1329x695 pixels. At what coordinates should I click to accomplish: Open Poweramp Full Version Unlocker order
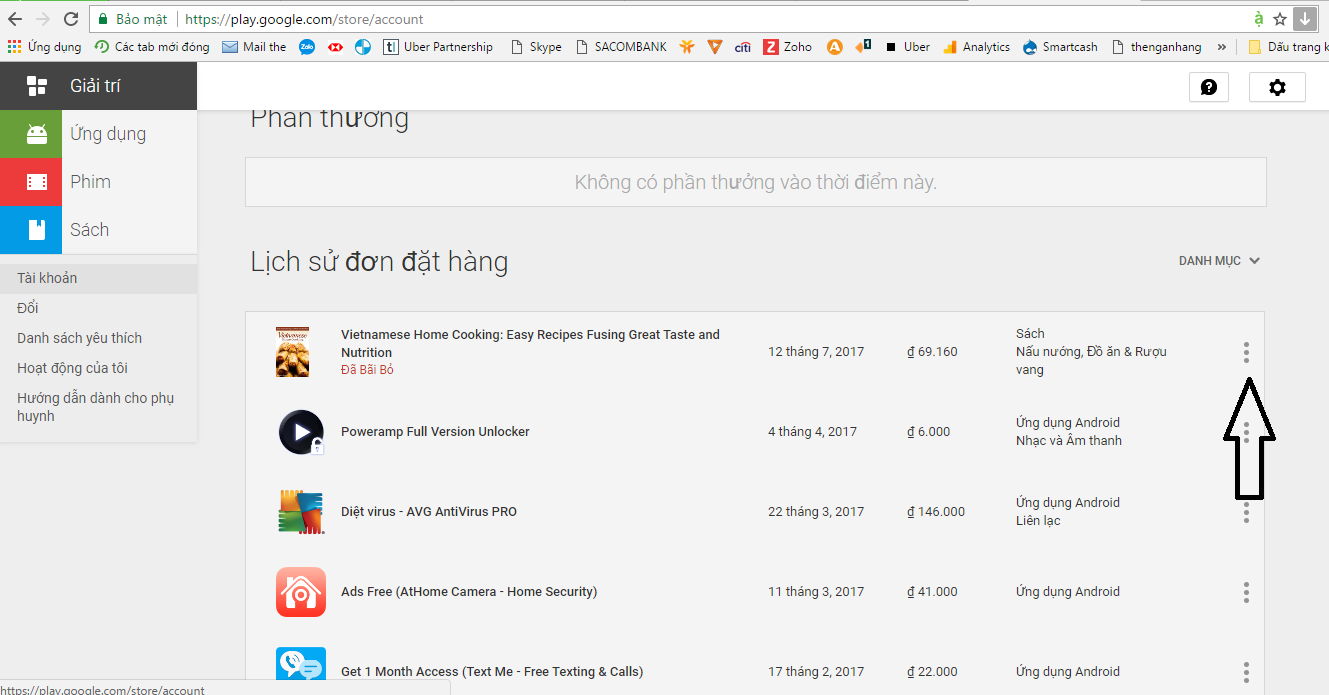(435, 432)
